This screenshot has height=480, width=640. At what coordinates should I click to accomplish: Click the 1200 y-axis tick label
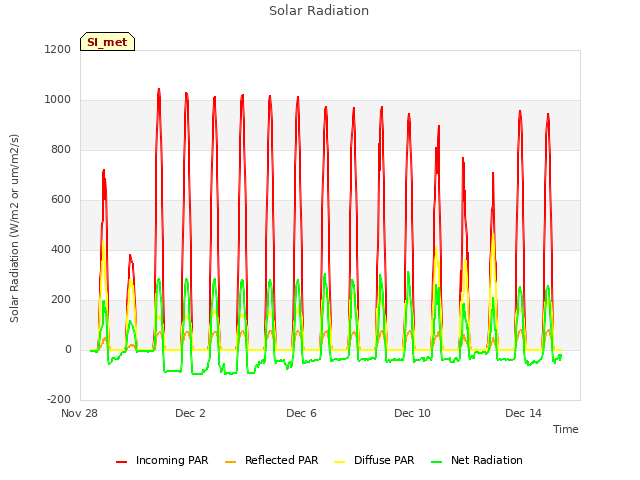pos(58,50)
